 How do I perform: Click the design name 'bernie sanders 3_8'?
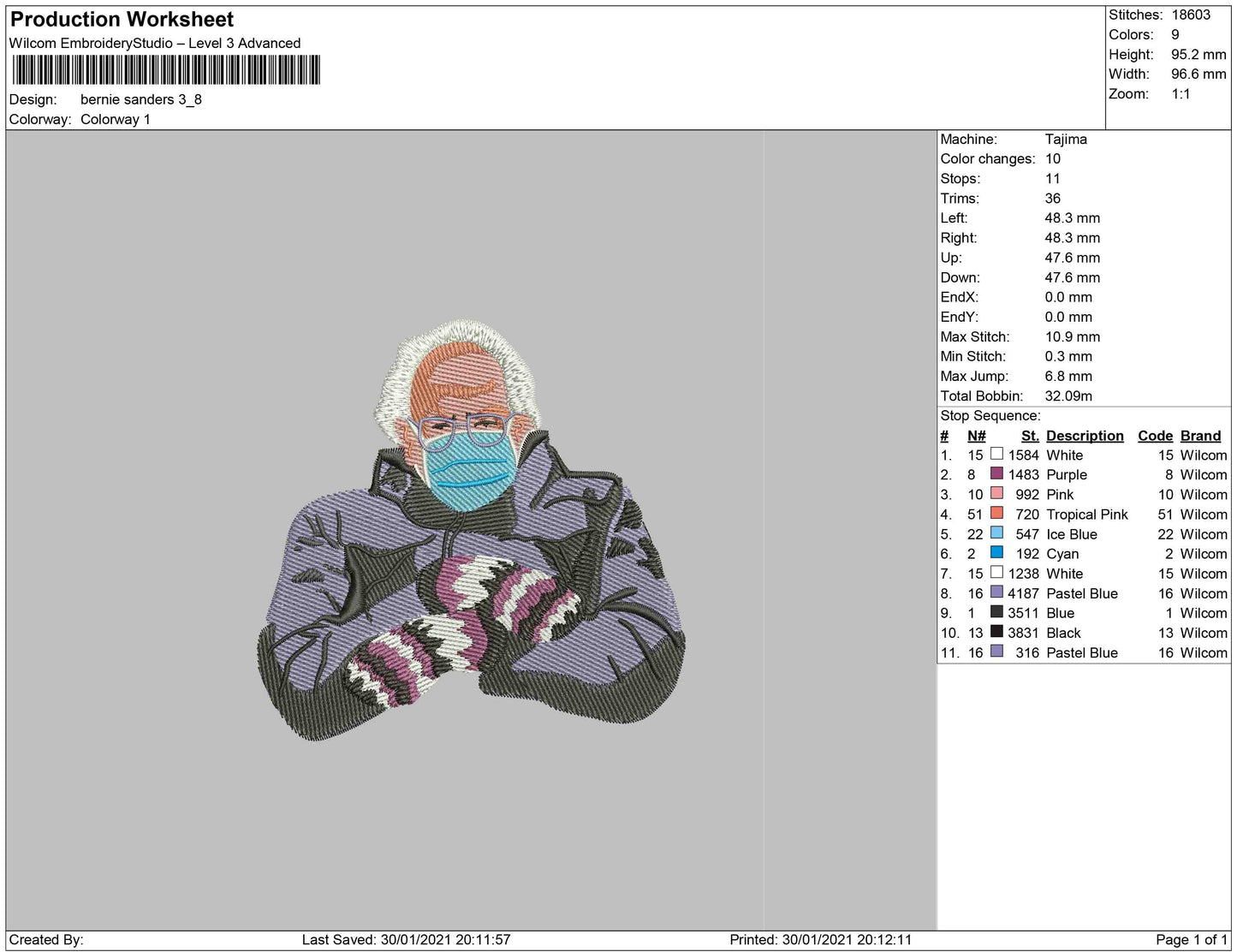point(141,99)
